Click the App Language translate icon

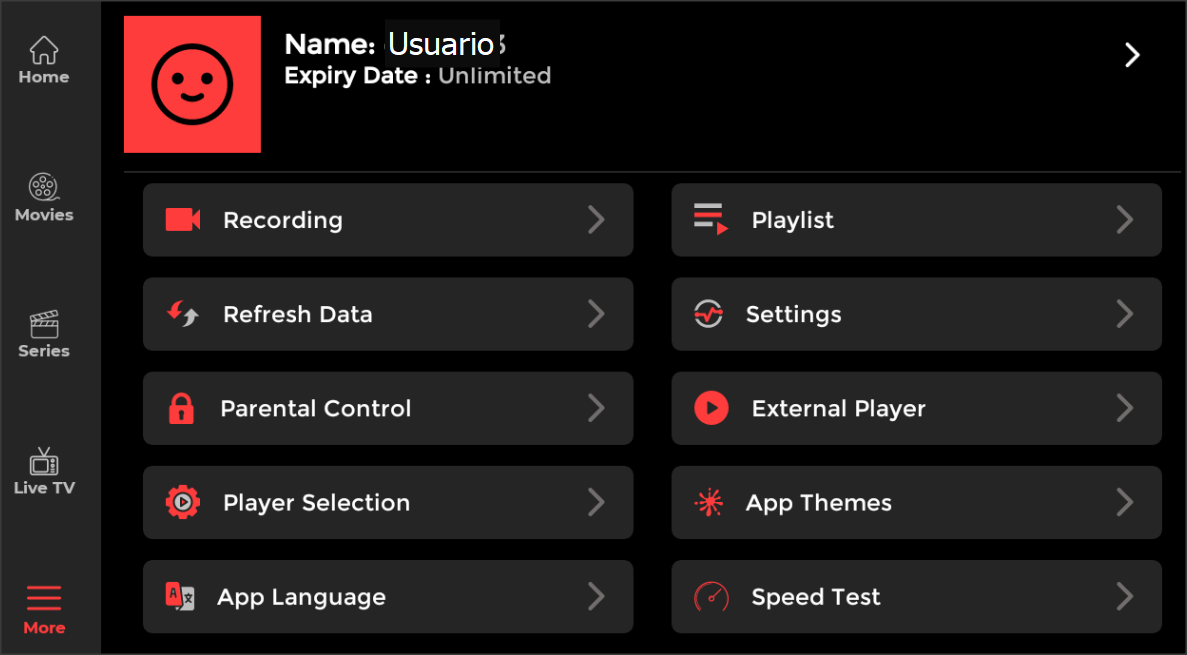tap(180, 597)
